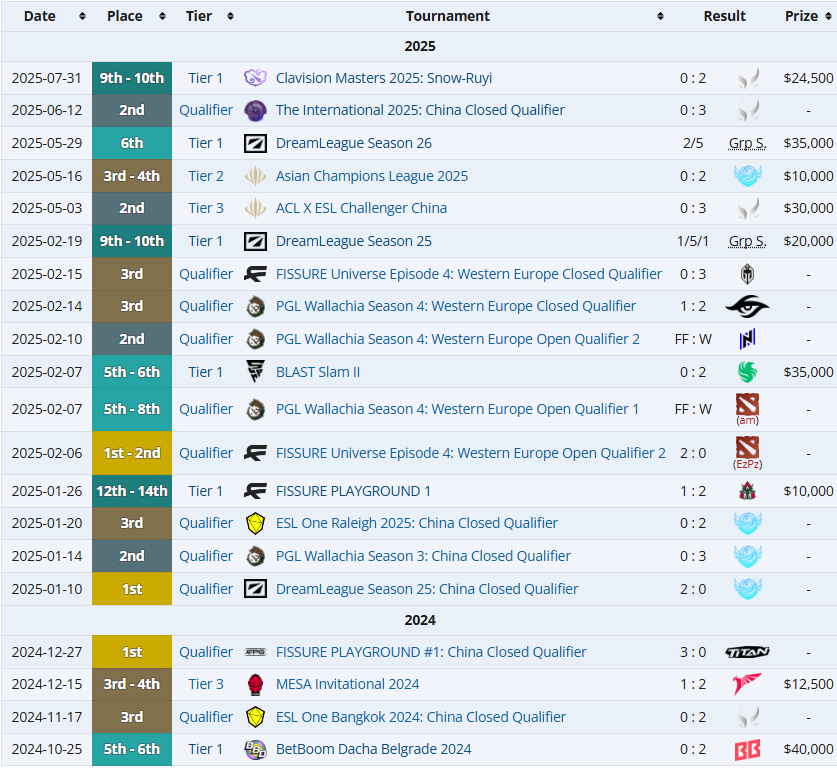The image size is (837, 768).
Task: Sort the table by Prize column
Action: (x=808, y=16)
